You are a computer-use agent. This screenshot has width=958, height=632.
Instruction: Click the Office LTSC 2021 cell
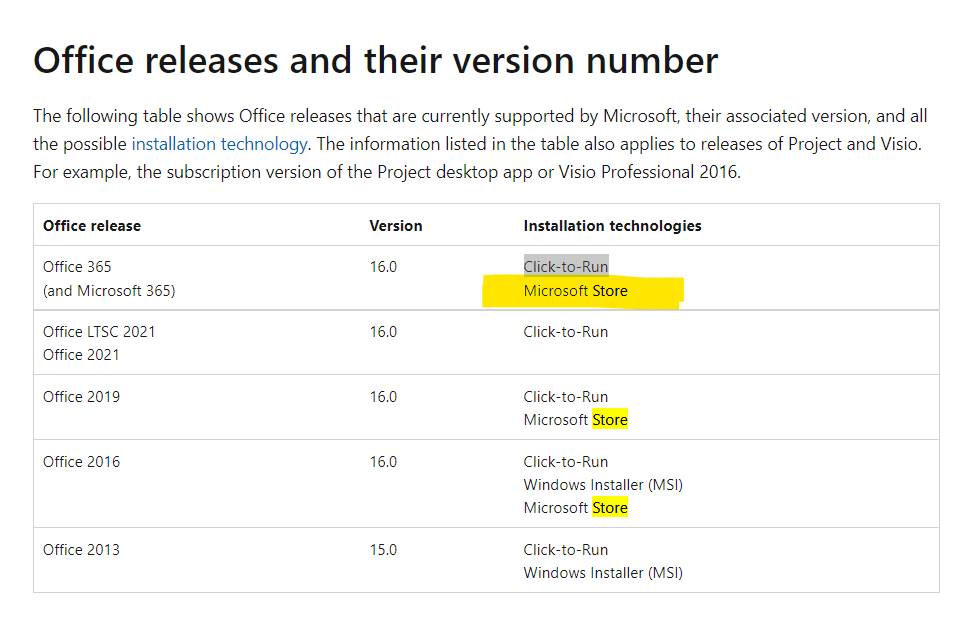click(99, 332)
